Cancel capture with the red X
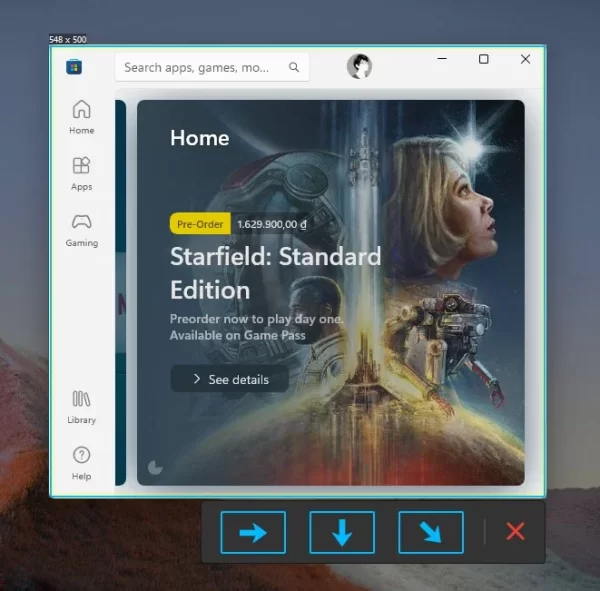The width and height of the screenshot is (600, 591). (x=515, y=532)
